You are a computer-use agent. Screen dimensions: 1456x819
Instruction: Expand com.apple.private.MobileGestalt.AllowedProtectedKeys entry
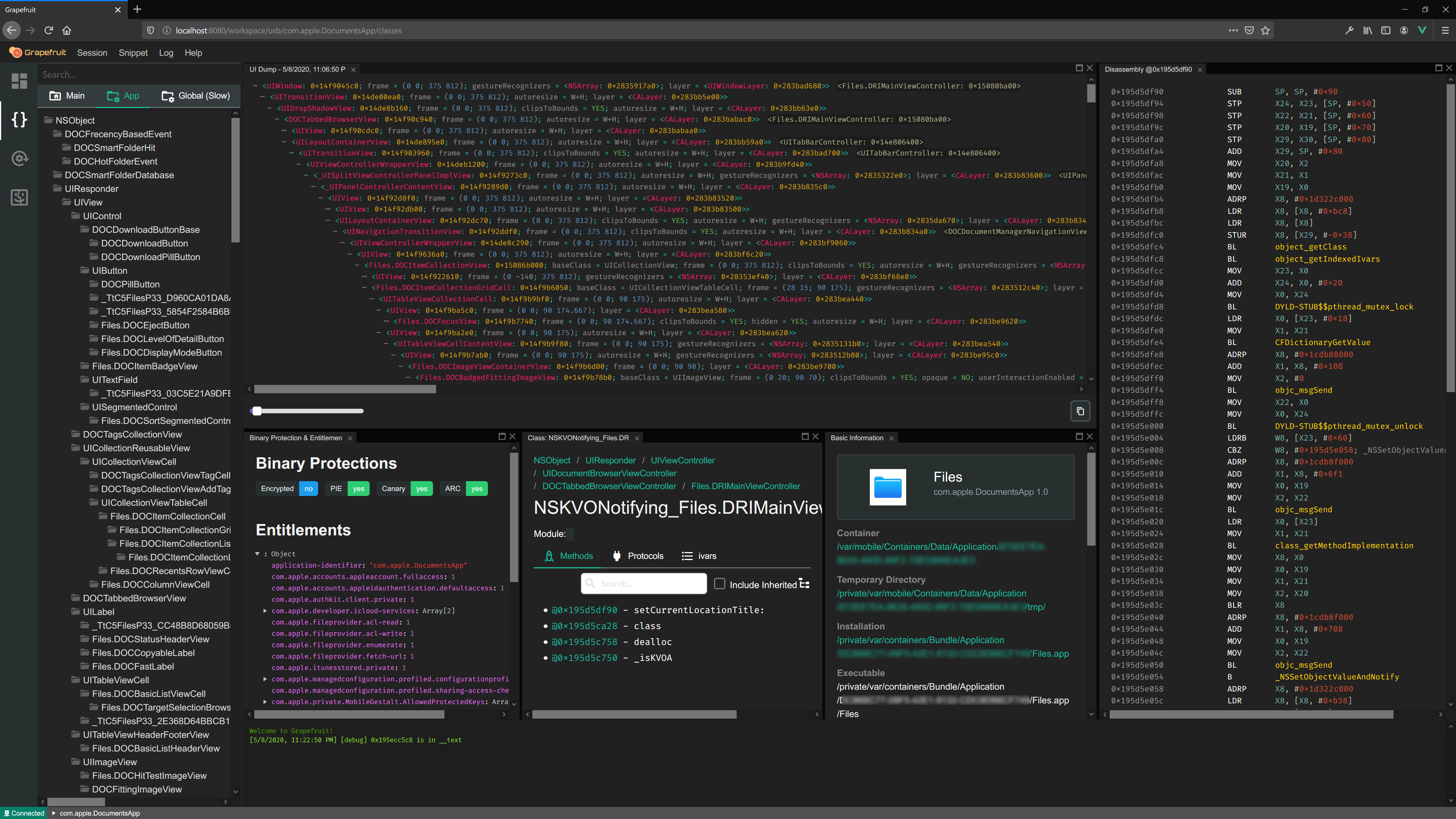point(265,701)
